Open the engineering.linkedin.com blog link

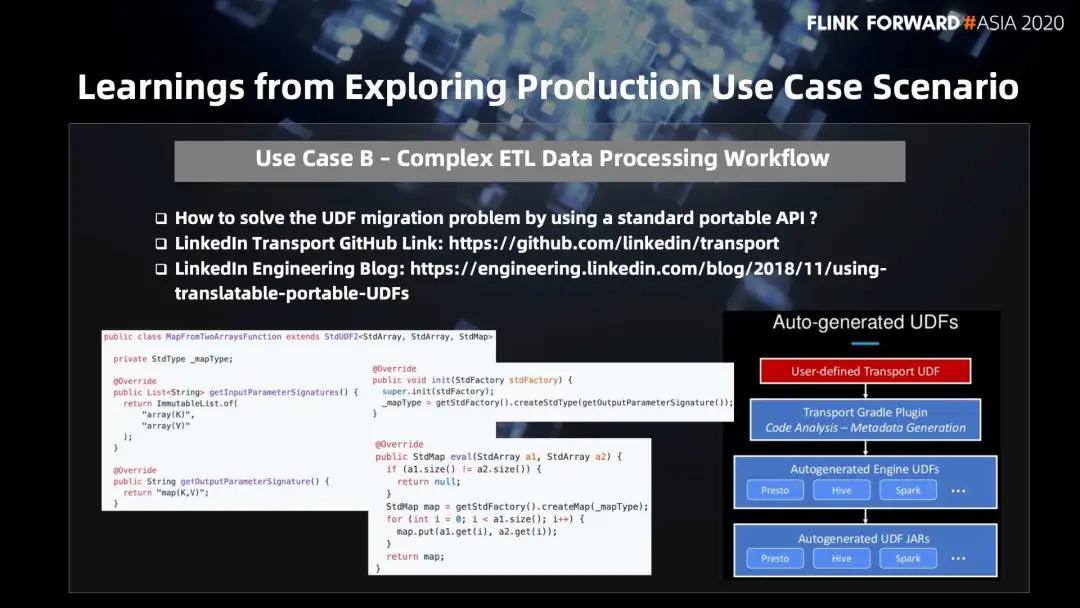click(648, 269)
